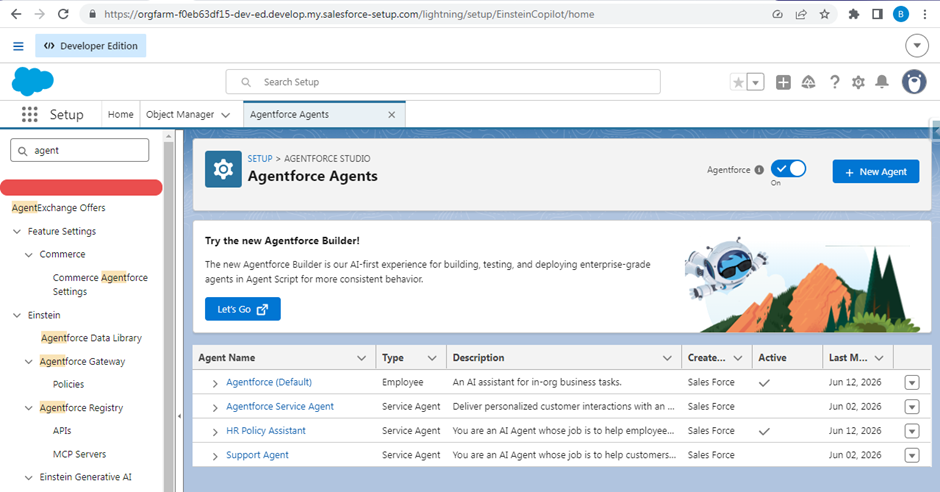Open the Object Manager tab dropdown chevron

tap(225, 115)
